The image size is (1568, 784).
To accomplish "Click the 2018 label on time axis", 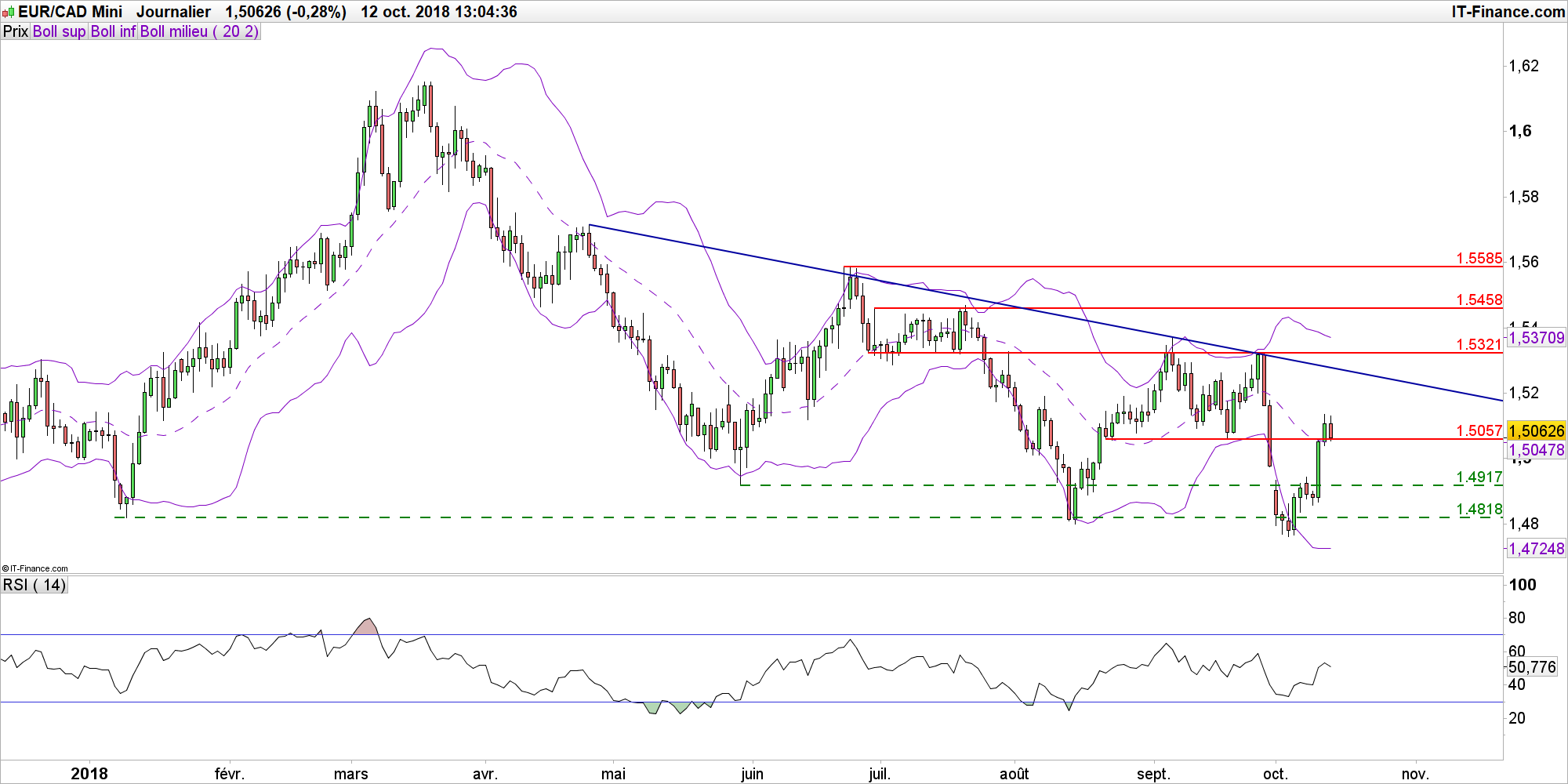I will (x=89, y=774).
